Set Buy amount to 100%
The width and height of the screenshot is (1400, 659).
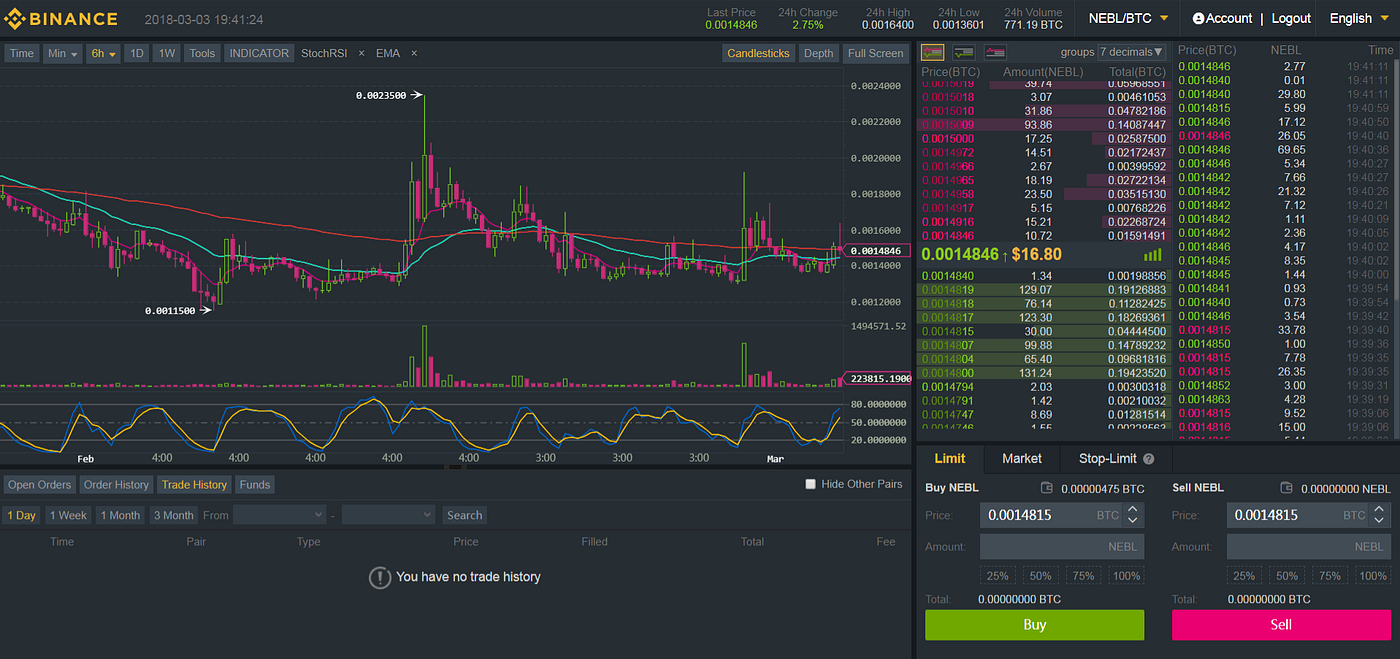tap(1126, 576)
